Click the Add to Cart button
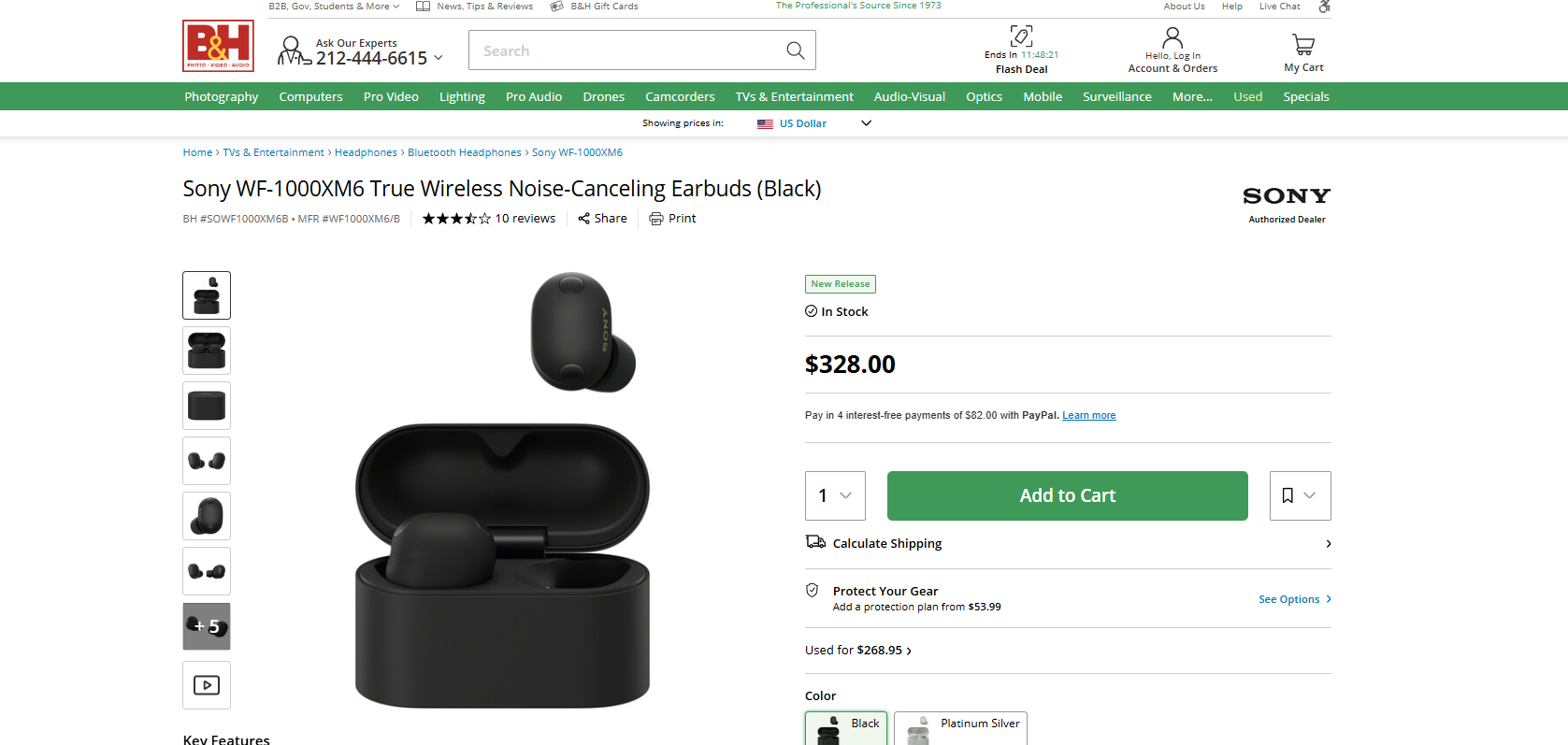Viewport: 1568px width, 745px height. [1066, 495]
